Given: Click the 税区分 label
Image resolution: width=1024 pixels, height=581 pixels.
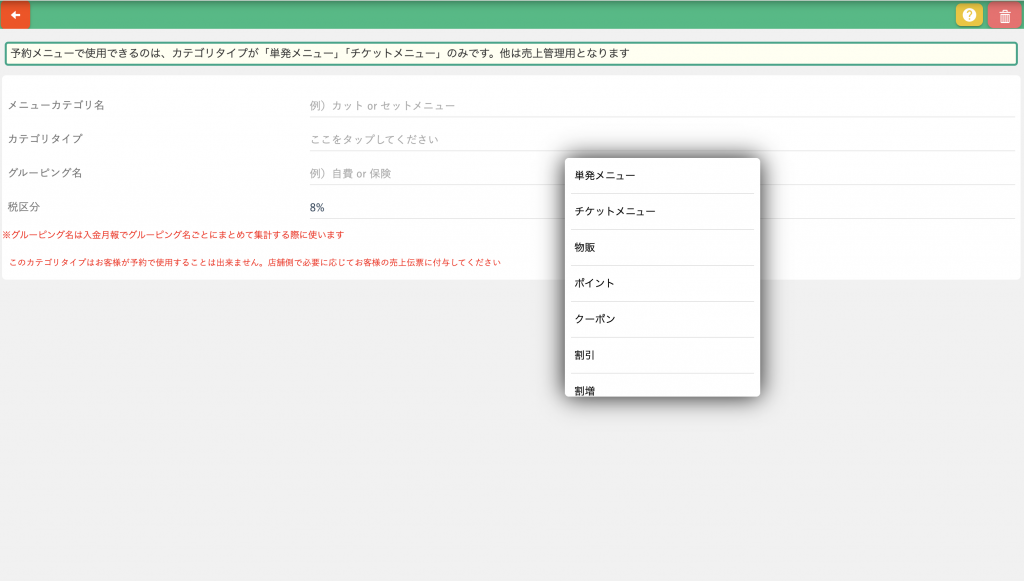Looking at the screenshot, I should coord(24,207).
